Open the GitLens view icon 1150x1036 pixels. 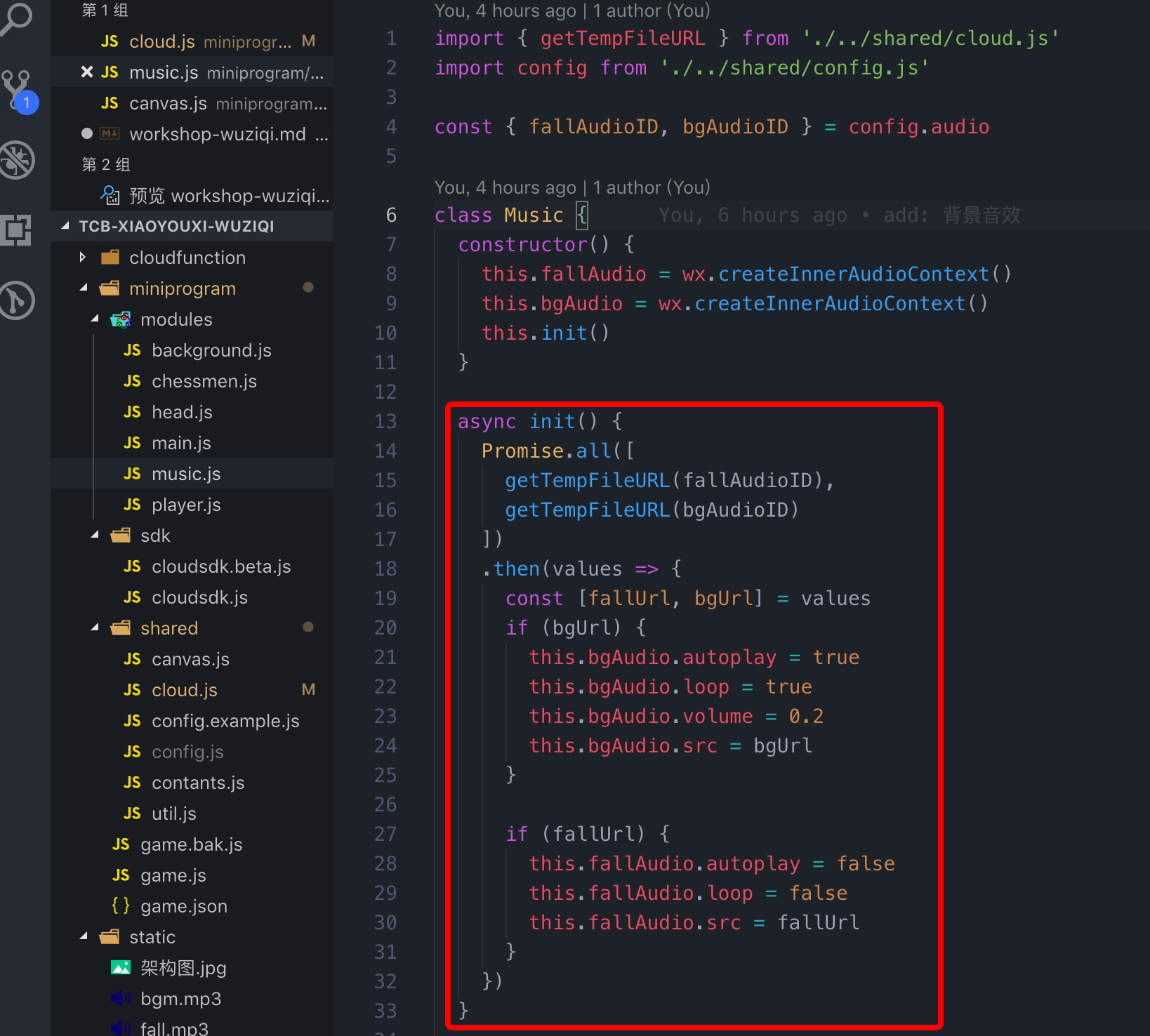tap(17, 300)
